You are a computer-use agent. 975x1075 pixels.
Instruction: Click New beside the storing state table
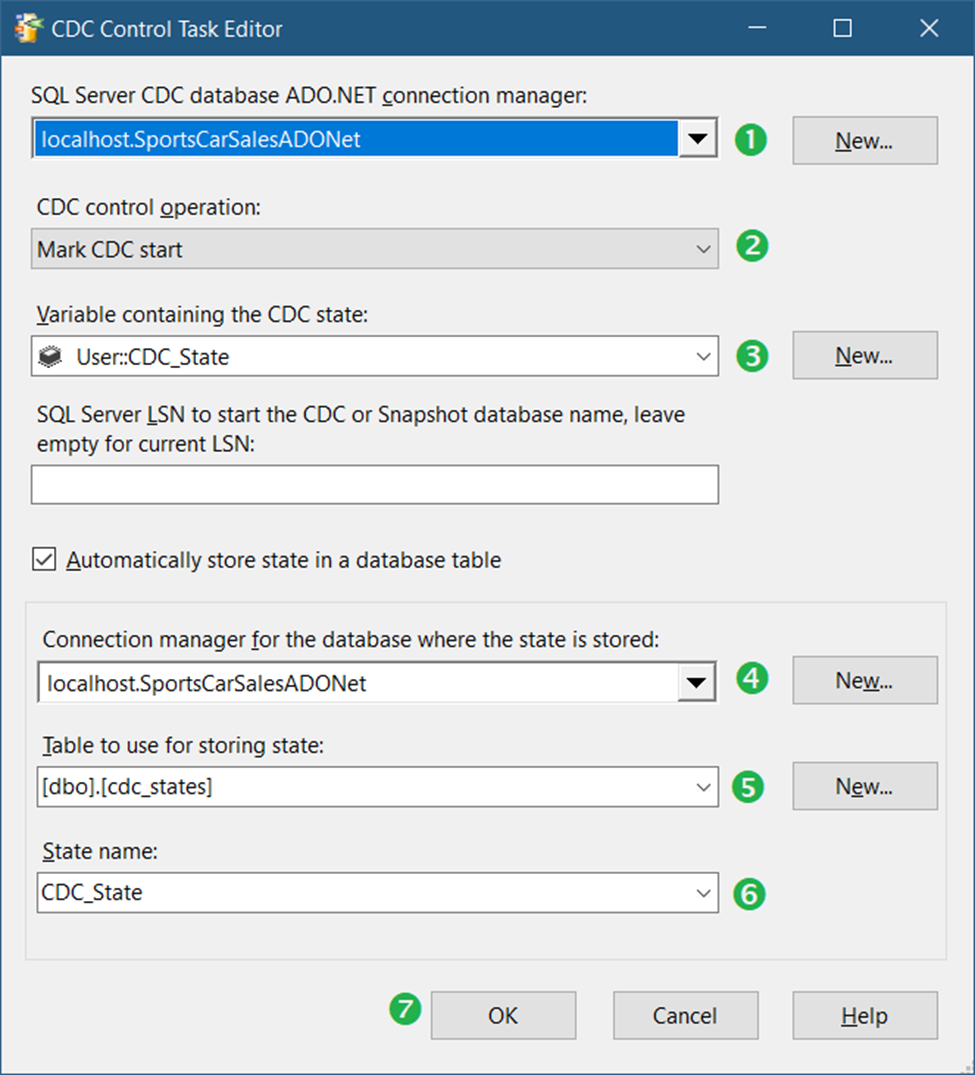tap(864, 786)
